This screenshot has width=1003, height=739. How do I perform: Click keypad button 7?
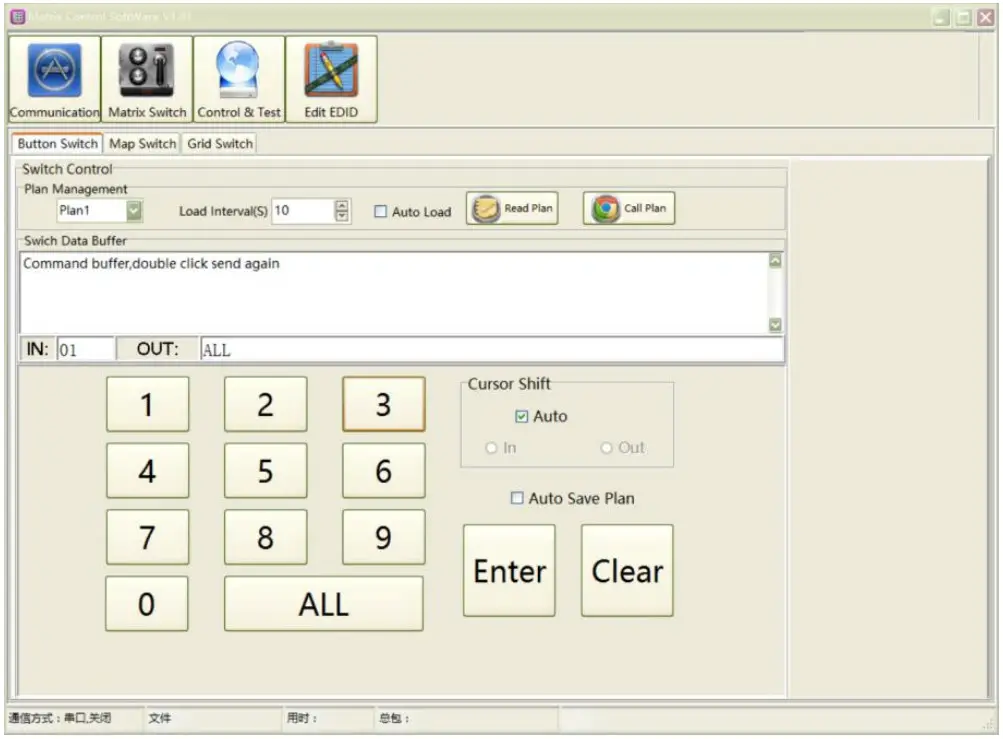tap(148, 537)
